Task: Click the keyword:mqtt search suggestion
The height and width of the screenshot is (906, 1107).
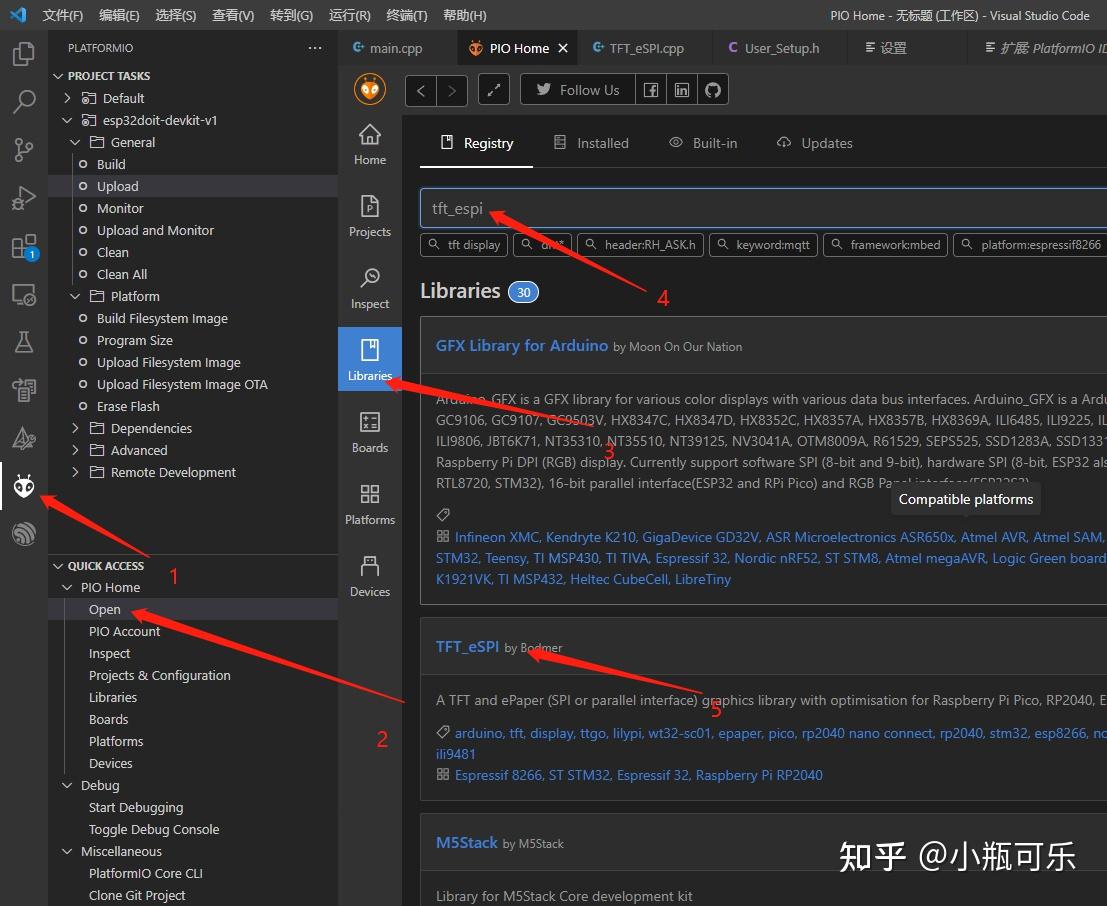Action: pos(763,244)
